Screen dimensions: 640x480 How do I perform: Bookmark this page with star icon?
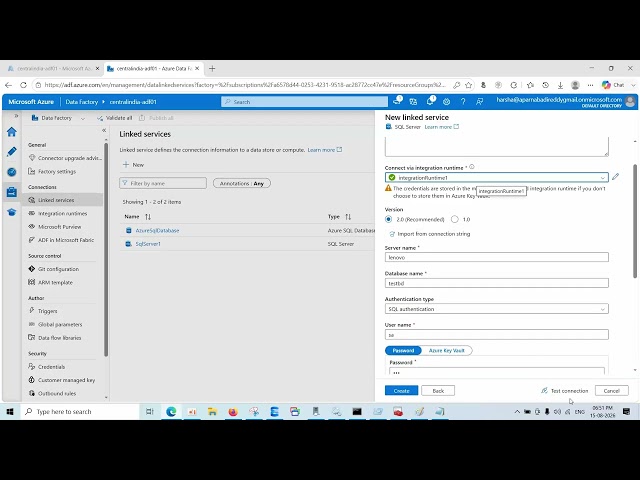469,85
